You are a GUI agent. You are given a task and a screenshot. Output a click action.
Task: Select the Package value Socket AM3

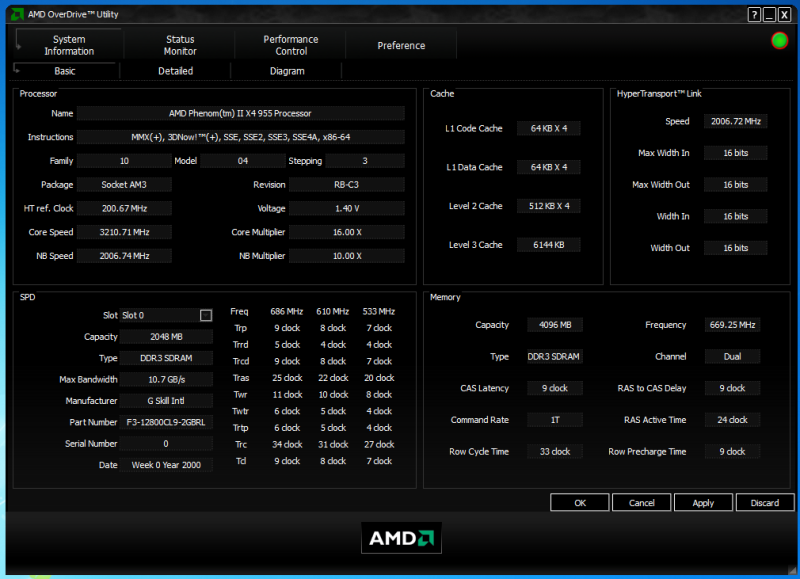(x=124, y=184)
